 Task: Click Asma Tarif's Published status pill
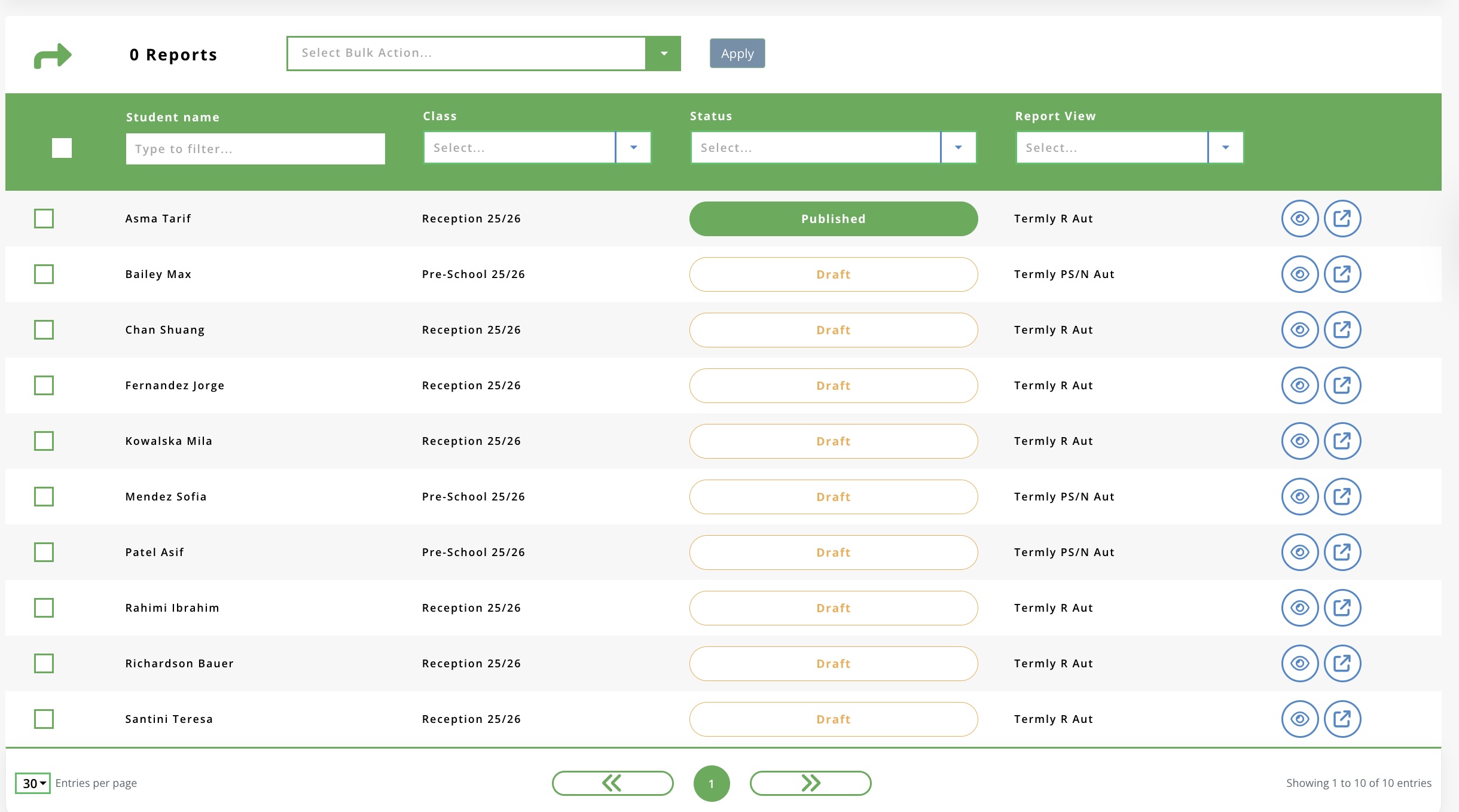[x=833, y=219]
